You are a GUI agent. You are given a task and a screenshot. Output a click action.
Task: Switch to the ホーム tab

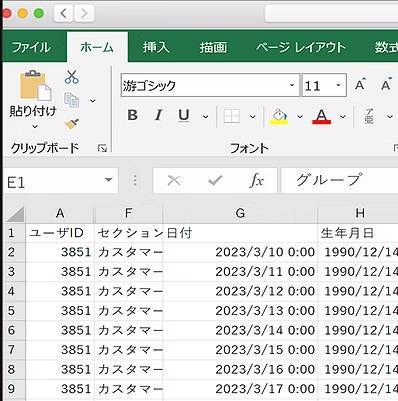pos(97,47)
